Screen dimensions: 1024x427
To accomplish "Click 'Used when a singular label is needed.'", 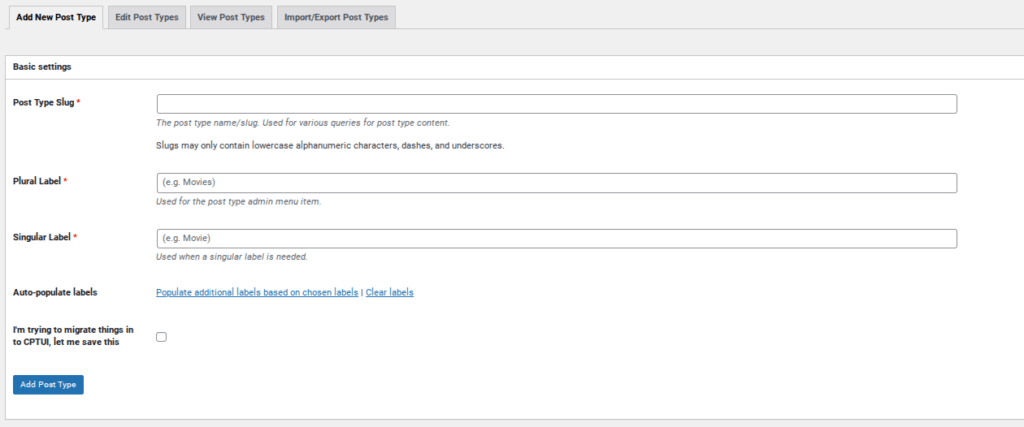I will (x=232, y=257).
